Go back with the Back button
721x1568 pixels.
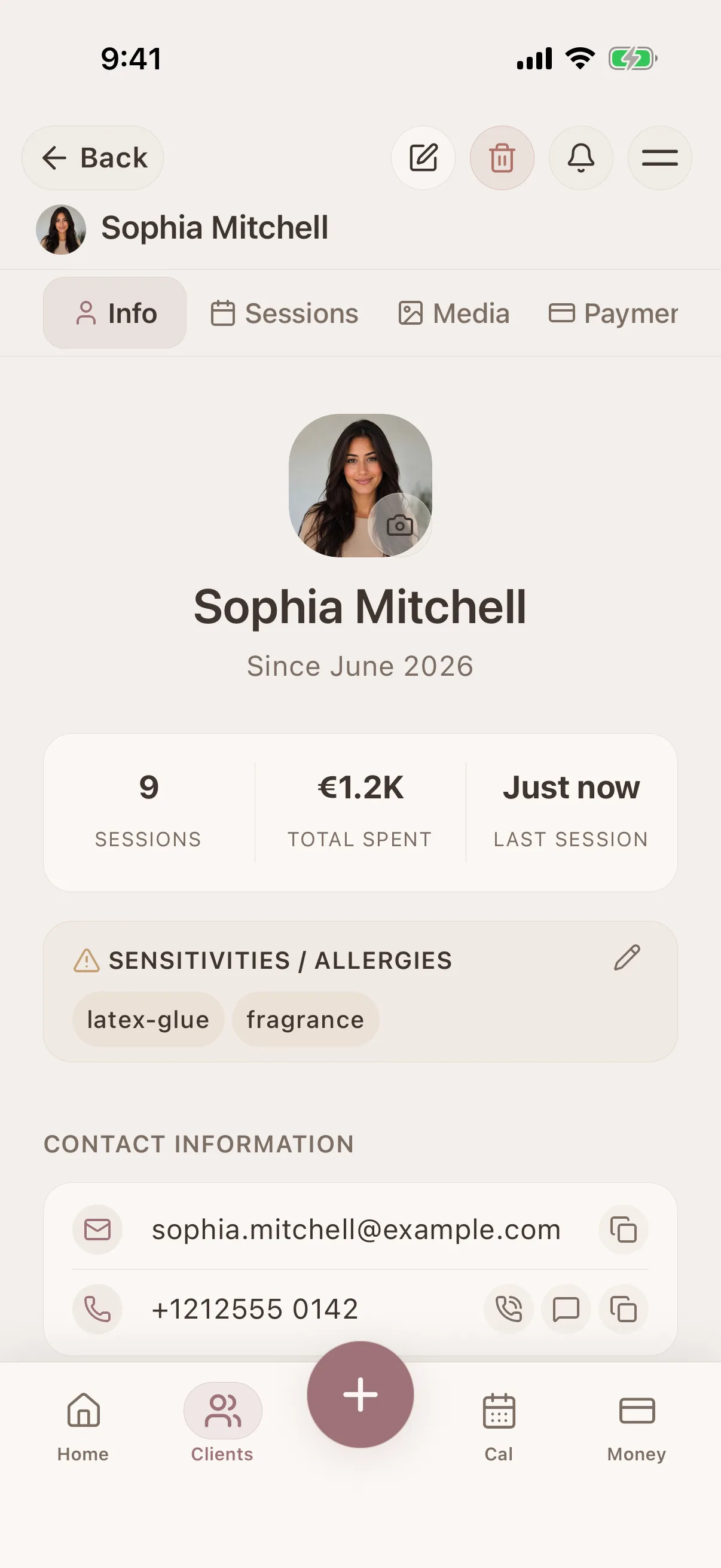93,158
